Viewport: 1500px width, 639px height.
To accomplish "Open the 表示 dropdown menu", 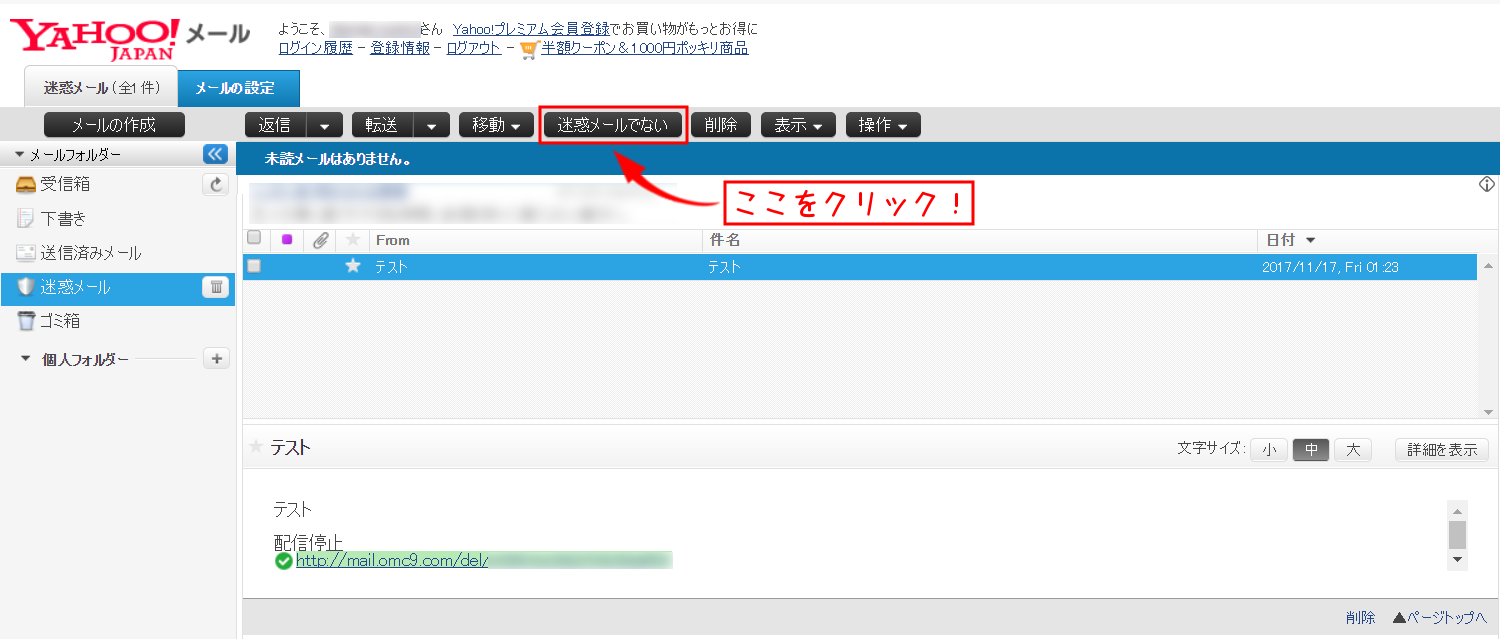I will click(x=798, y=125).
